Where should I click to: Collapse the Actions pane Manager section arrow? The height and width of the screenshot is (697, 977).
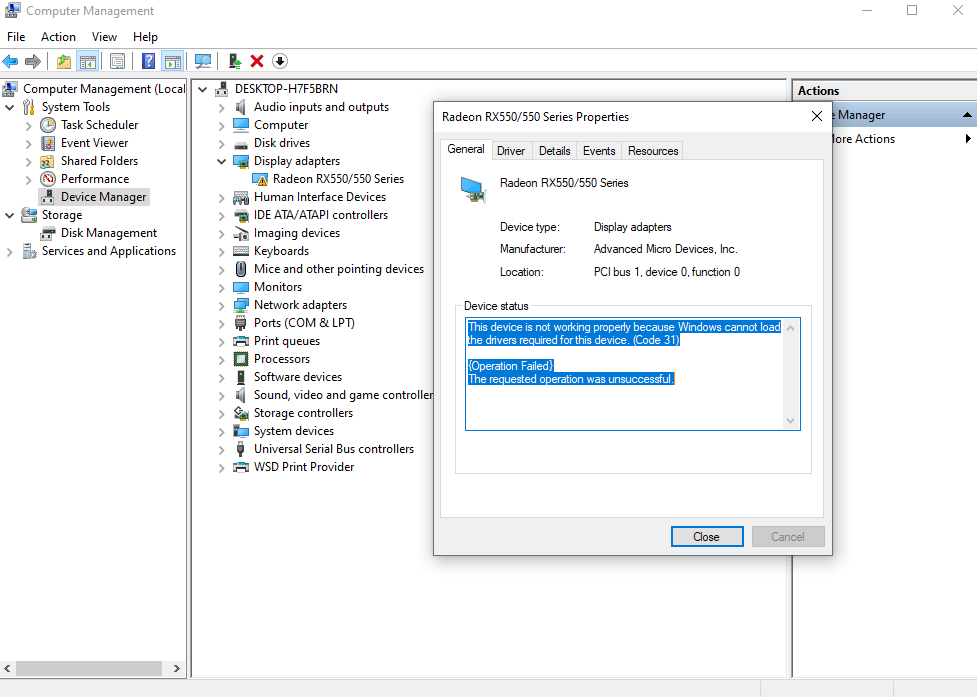[966, 115]
